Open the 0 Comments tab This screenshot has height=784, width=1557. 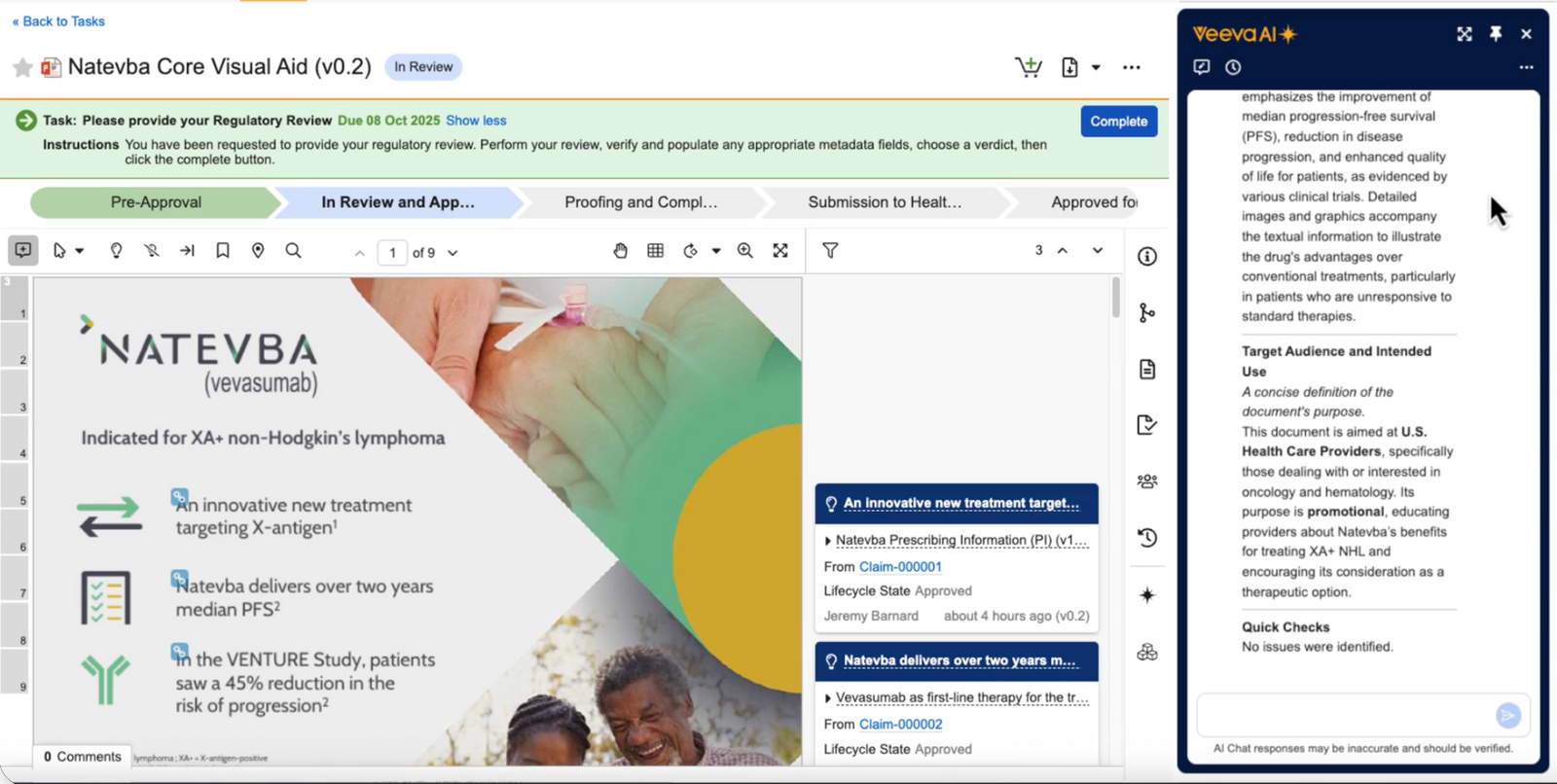pos(83,757)
